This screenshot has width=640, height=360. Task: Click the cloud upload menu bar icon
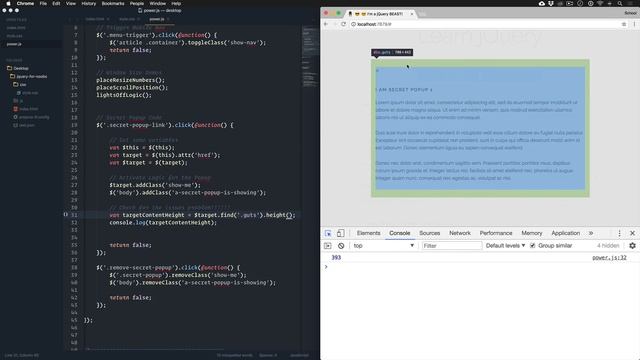click(542, 3)
